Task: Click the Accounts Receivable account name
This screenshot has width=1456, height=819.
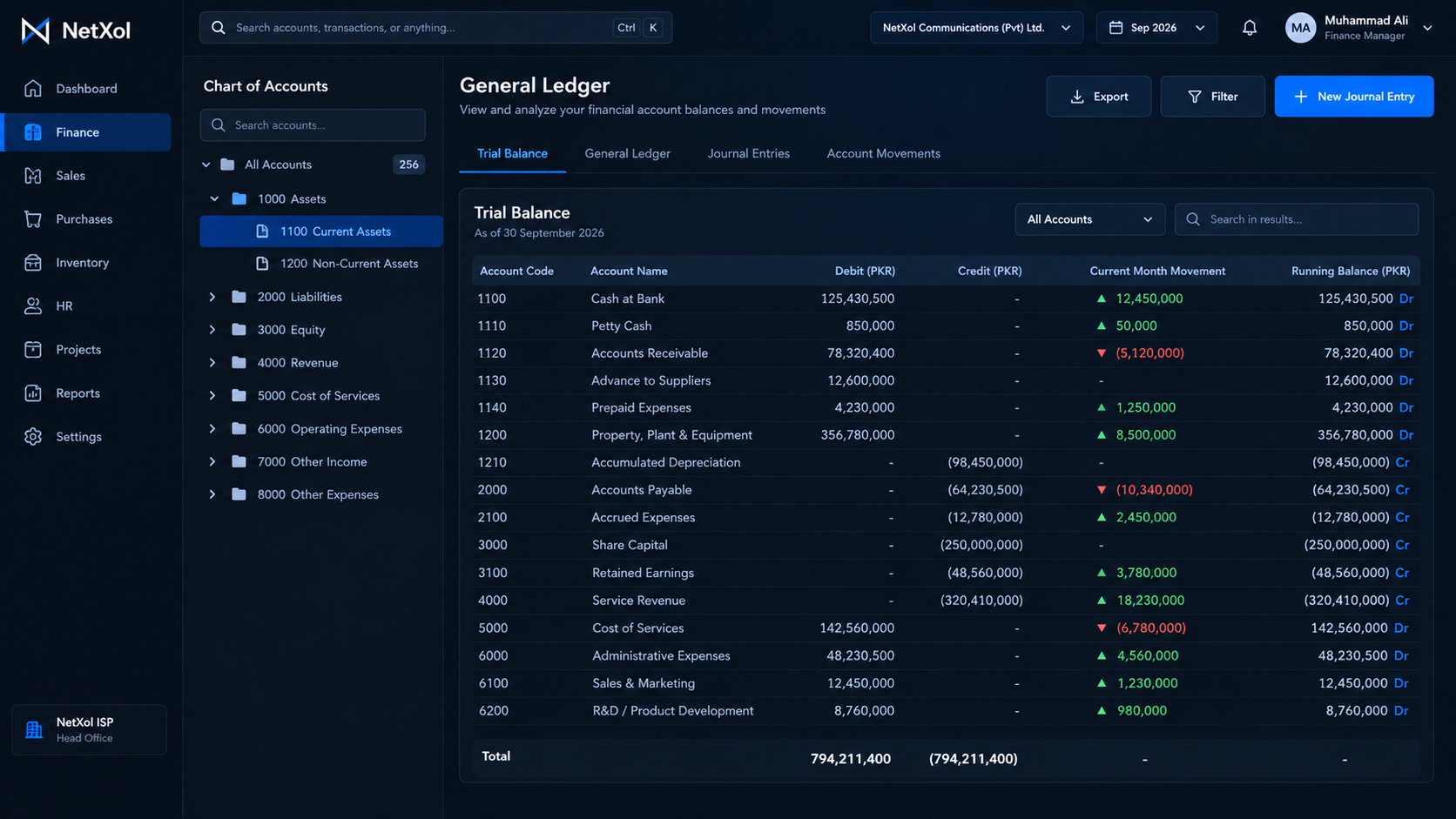Action: [650, 353]
